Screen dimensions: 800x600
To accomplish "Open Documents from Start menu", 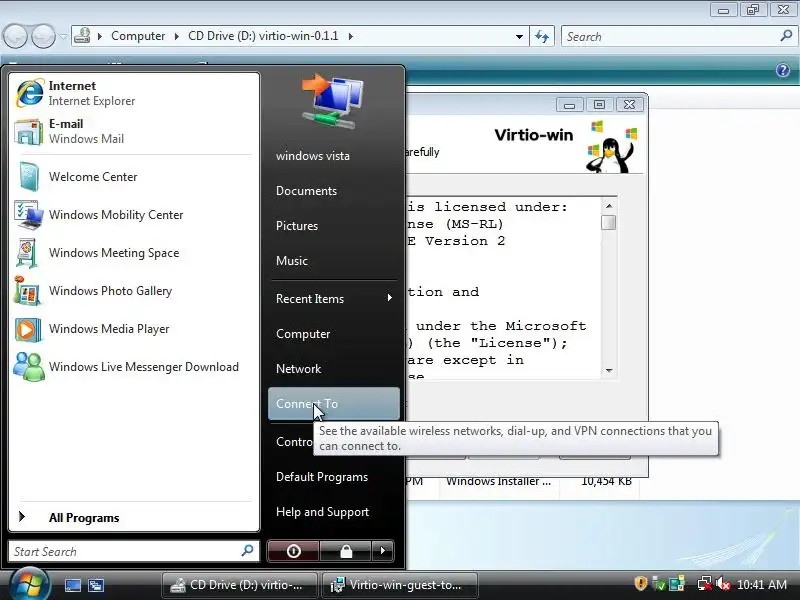I will pyautogui.click(x=306, y=191).
